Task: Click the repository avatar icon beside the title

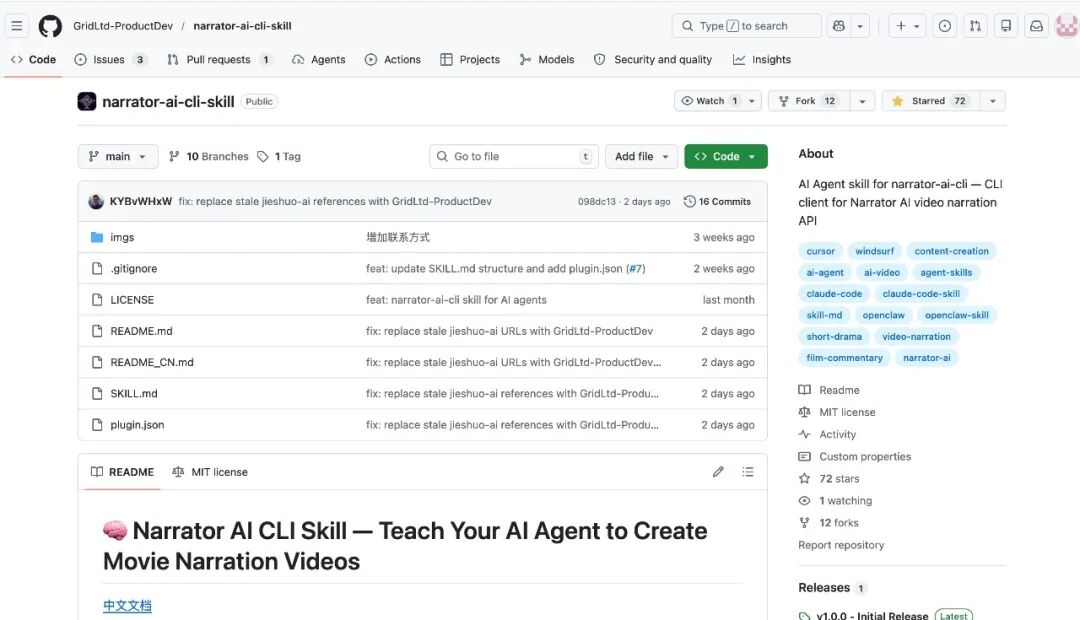Action: tap(87, 101)
